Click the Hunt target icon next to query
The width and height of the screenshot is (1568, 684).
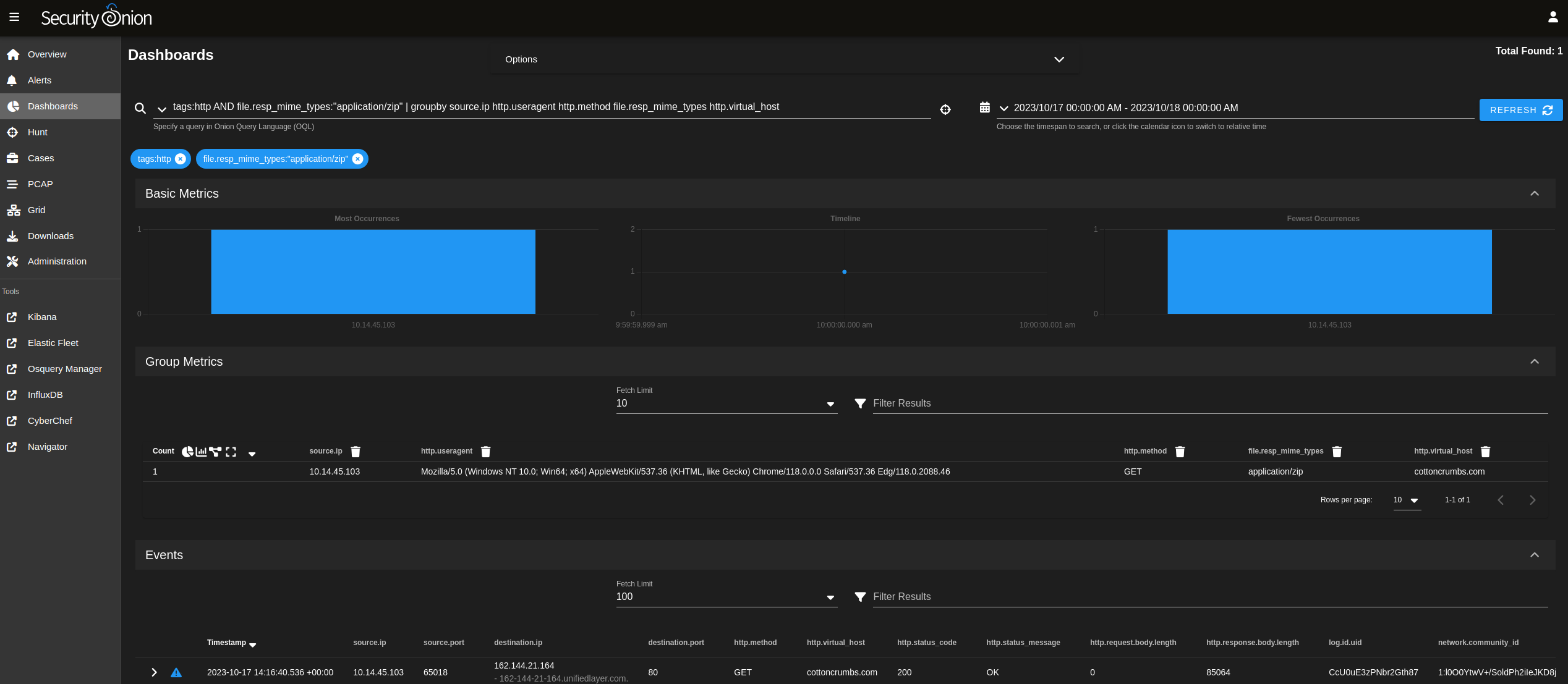pyautogui.click(x=945, y=109)
